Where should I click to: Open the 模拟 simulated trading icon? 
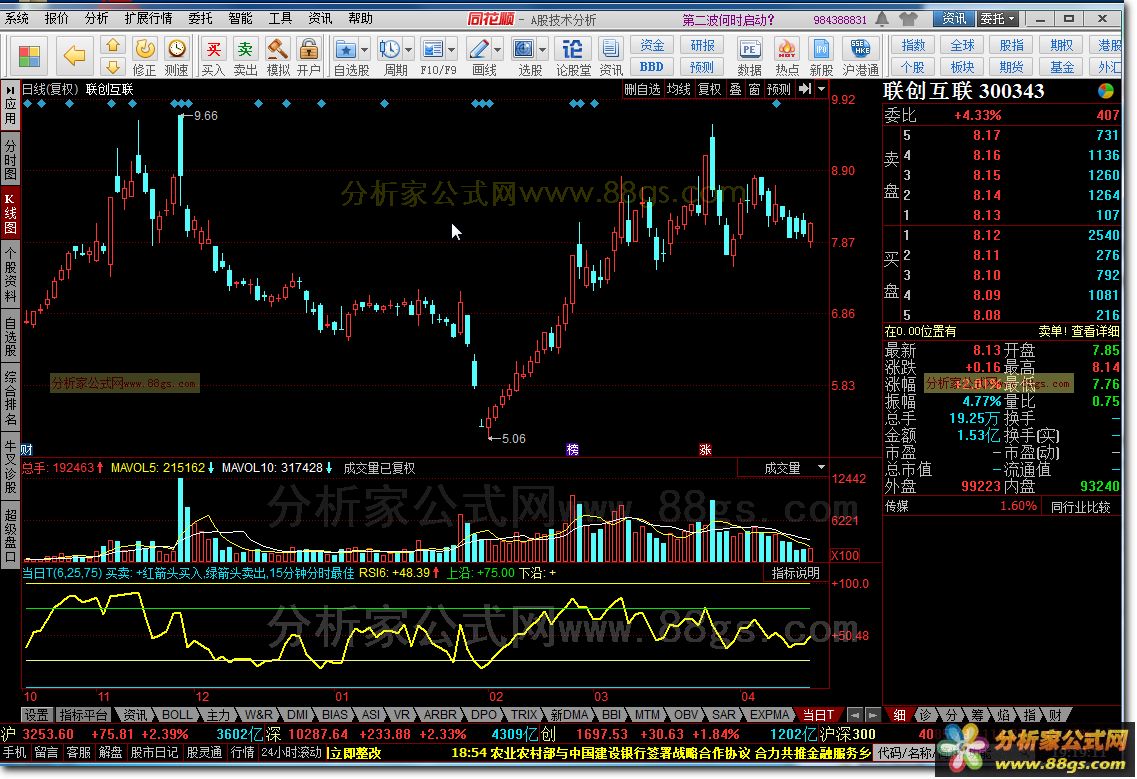pos(278,57)
